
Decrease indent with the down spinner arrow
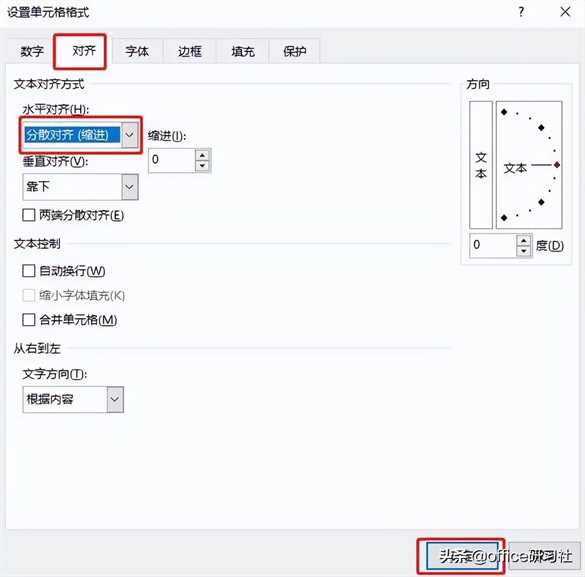point(202,166)
